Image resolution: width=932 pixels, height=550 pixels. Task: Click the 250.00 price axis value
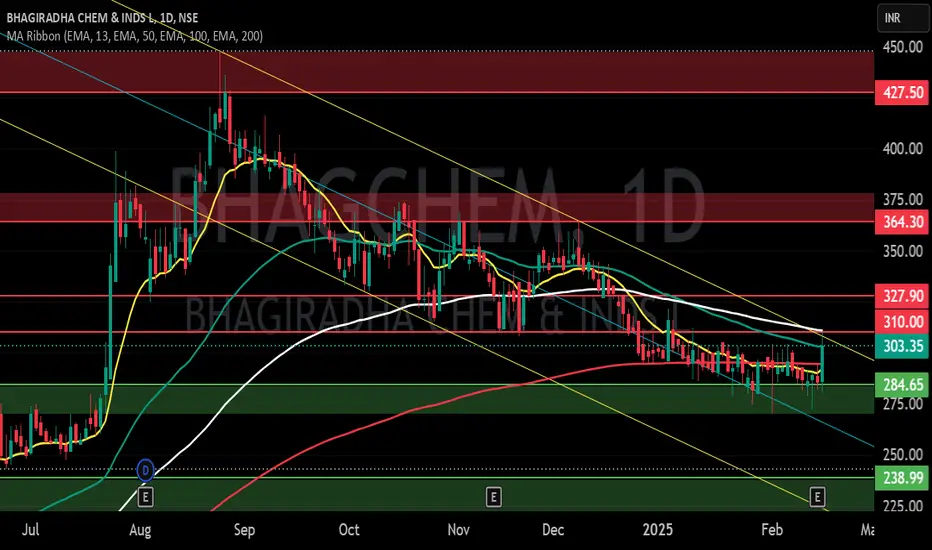[902, 455]
